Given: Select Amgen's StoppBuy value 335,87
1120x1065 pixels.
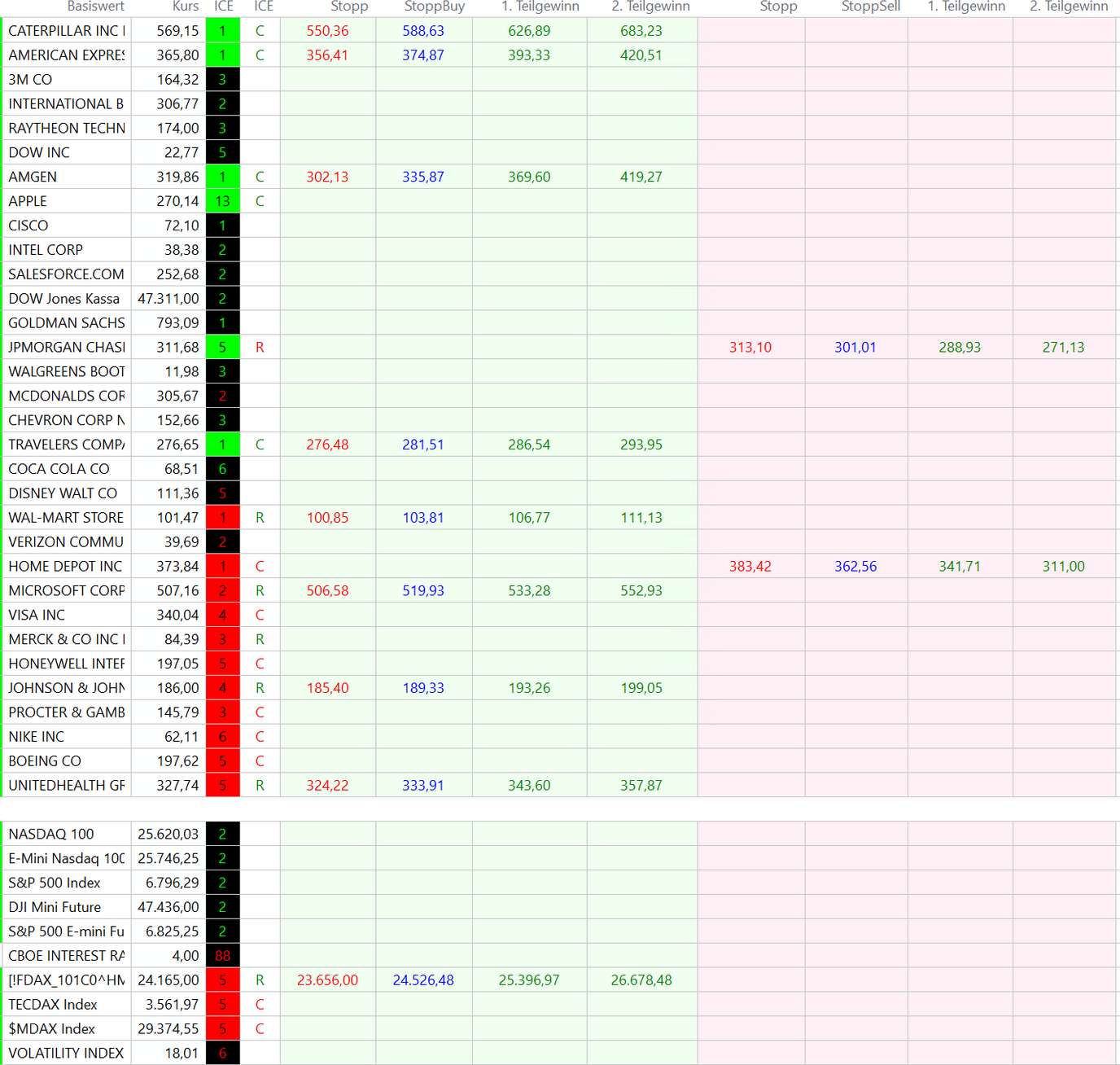Looking at the screenshot, I should click(x=423, y=177).
